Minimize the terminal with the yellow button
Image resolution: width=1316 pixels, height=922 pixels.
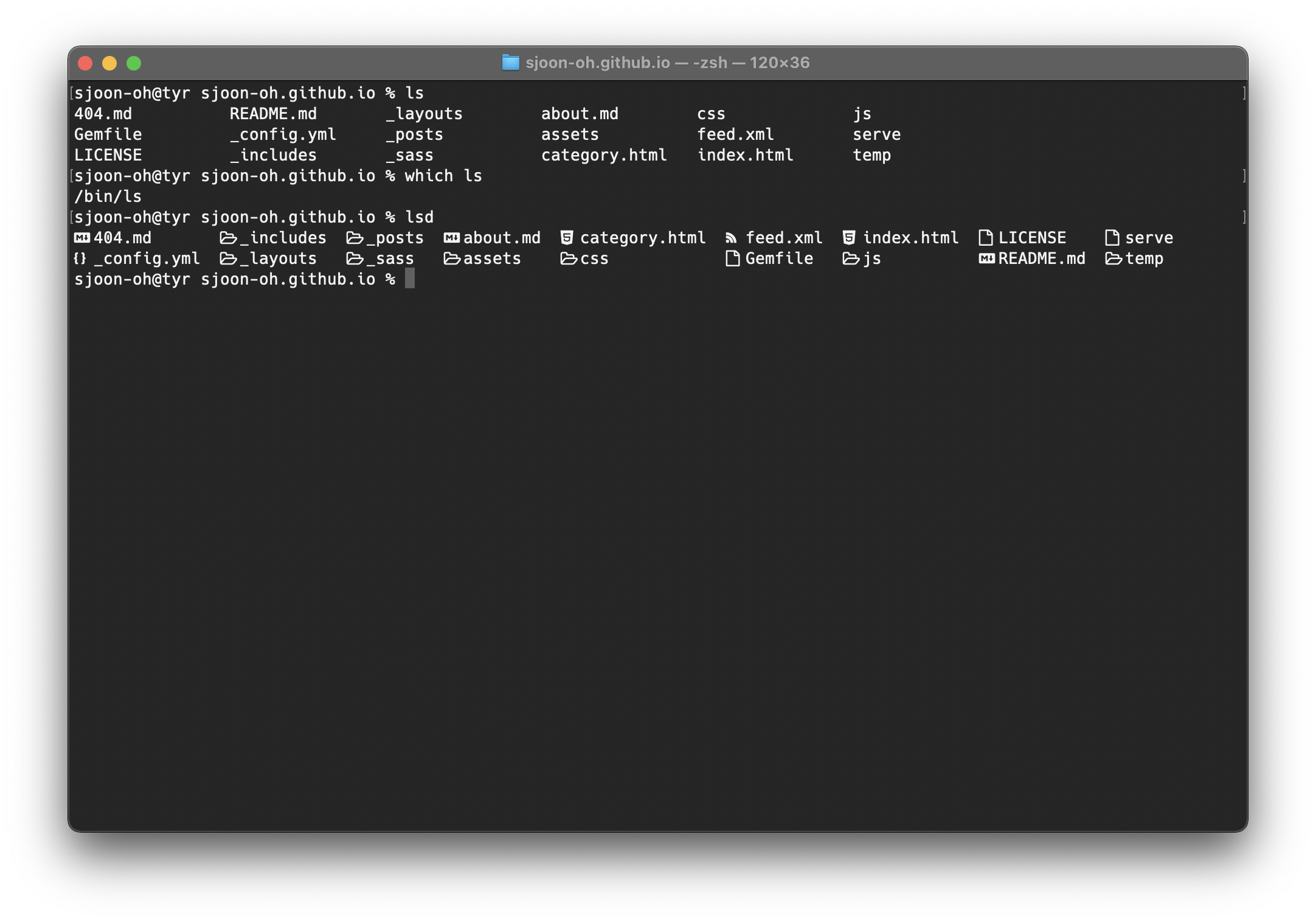tap(109, 63)
